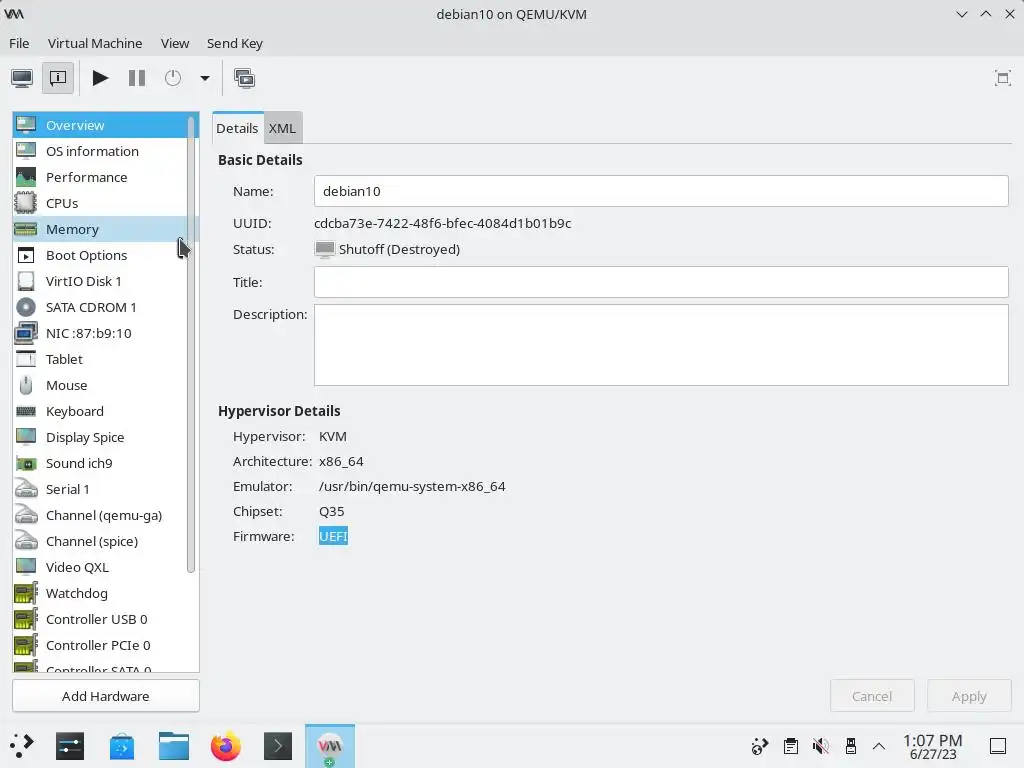Open the Virtual Machine menu
Viewport: 1024px width, 768px height.
95,43
